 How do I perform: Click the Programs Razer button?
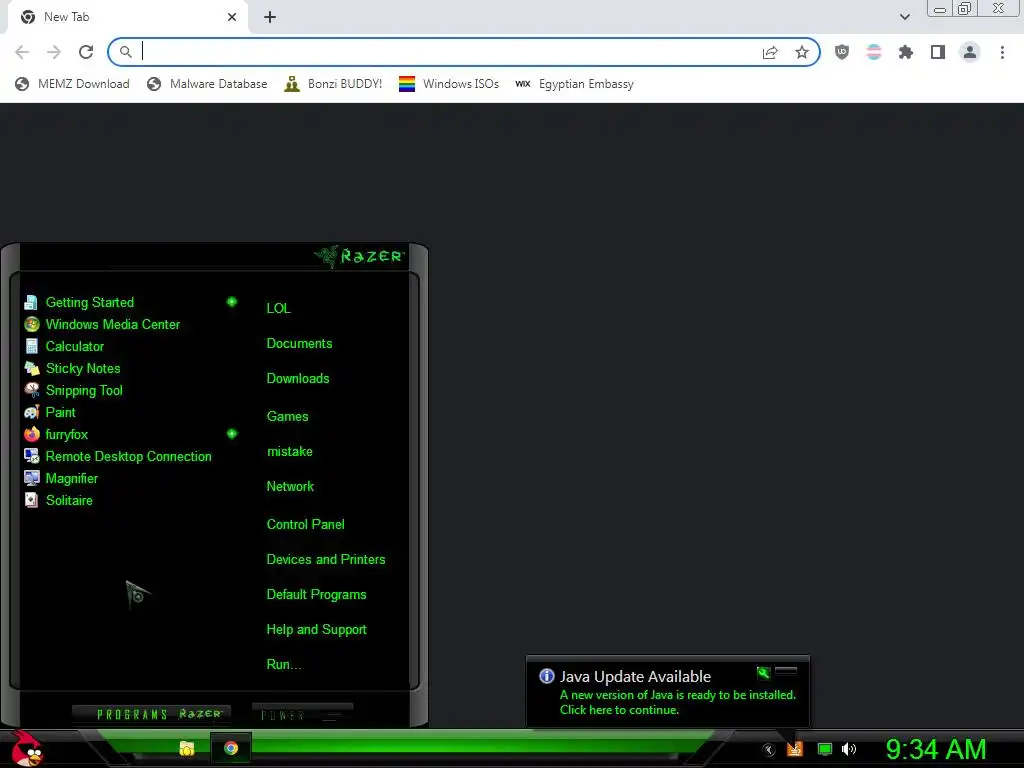pyautogui.click(x=152, y=714)
